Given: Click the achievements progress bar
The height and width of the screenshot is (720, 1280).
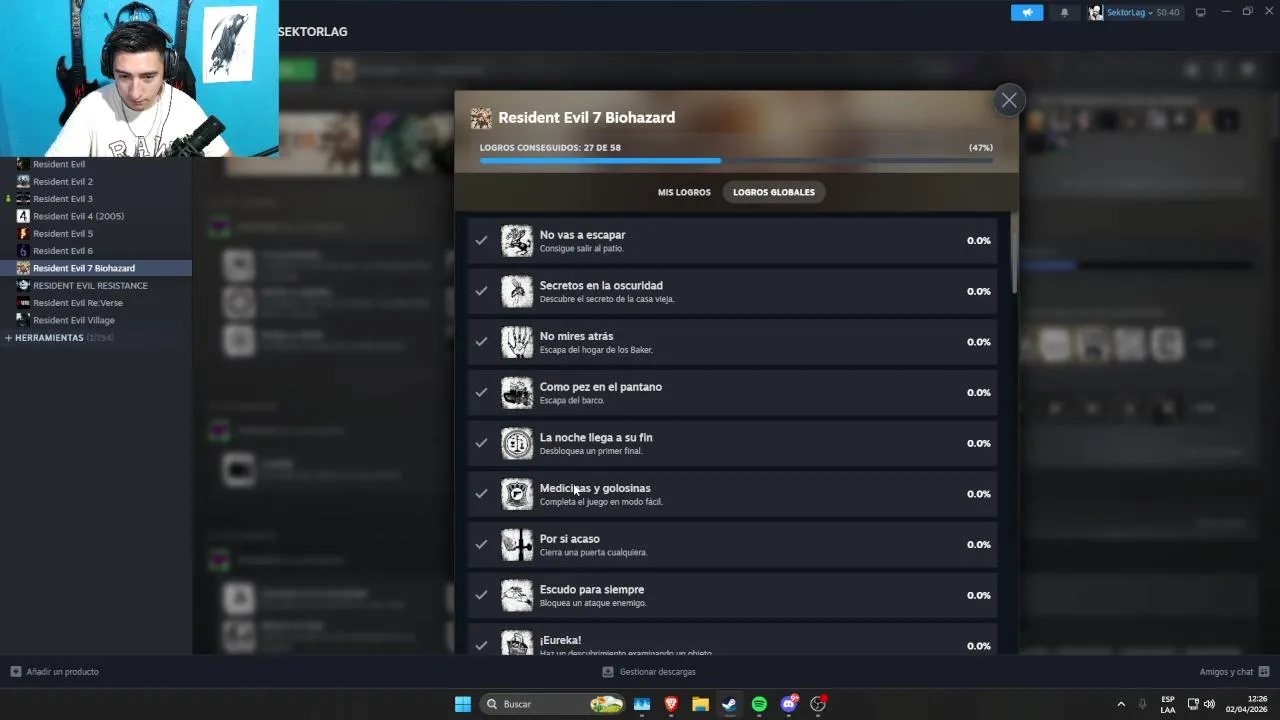Looking at the screenshot, I should pos(736,160).
